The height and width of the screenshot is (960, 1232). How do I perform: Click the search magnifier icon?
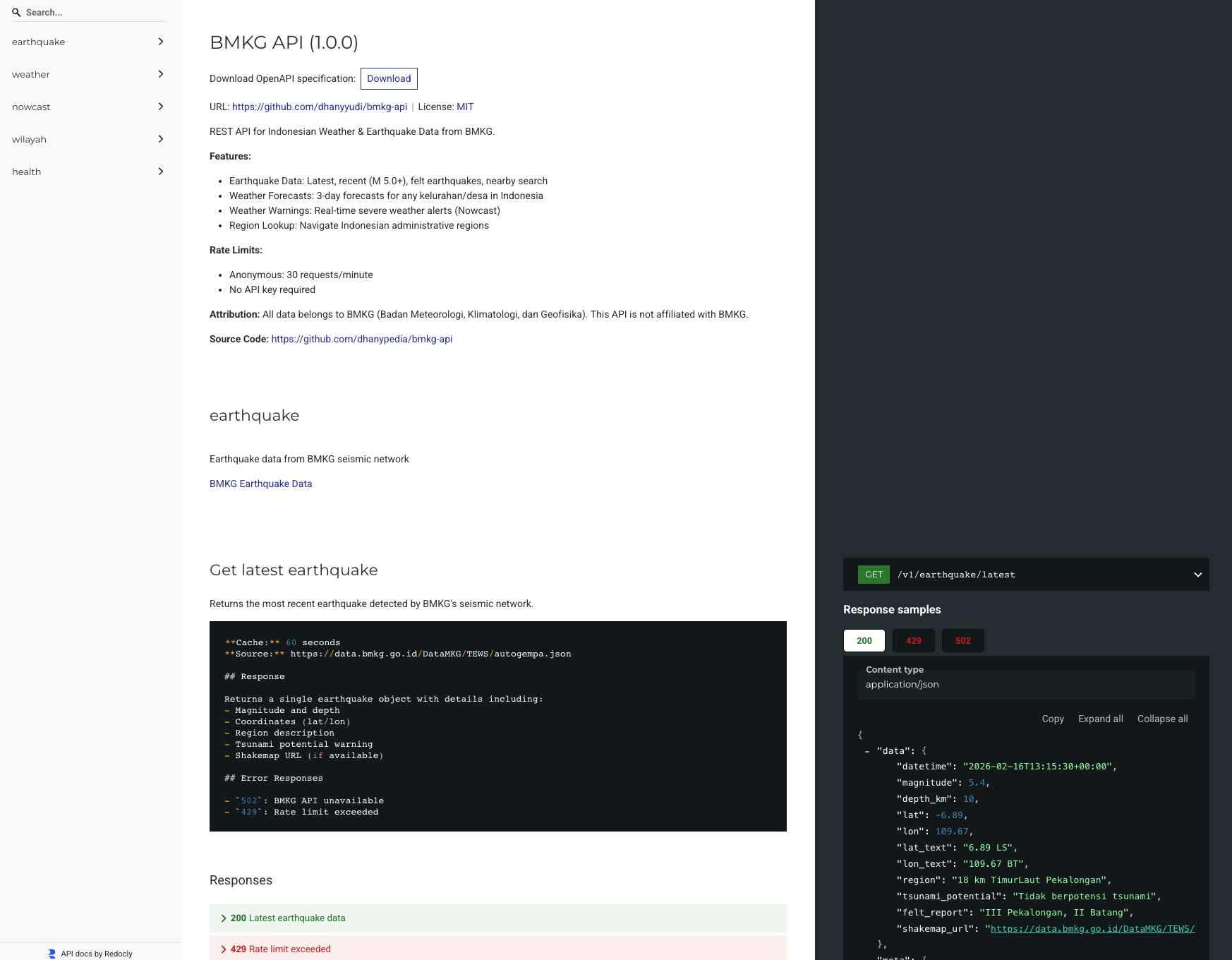[16, 12]
